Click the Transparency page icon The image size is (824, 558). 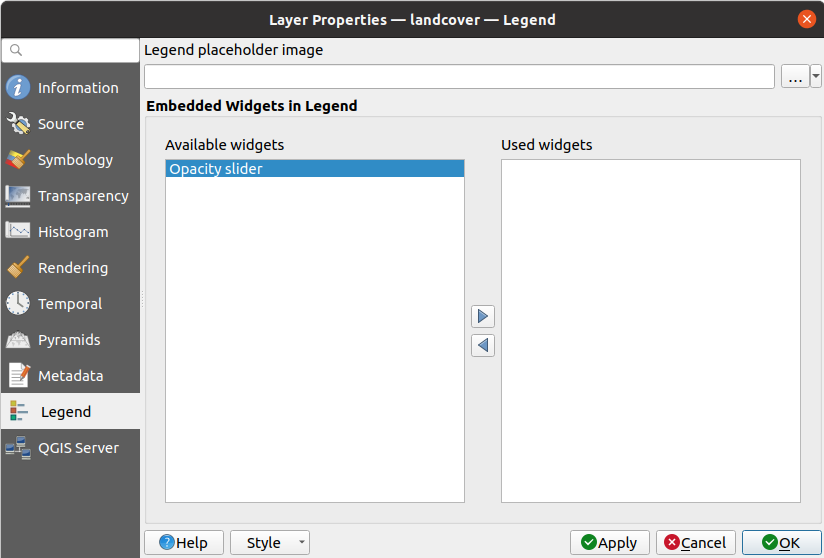point(18,196)
